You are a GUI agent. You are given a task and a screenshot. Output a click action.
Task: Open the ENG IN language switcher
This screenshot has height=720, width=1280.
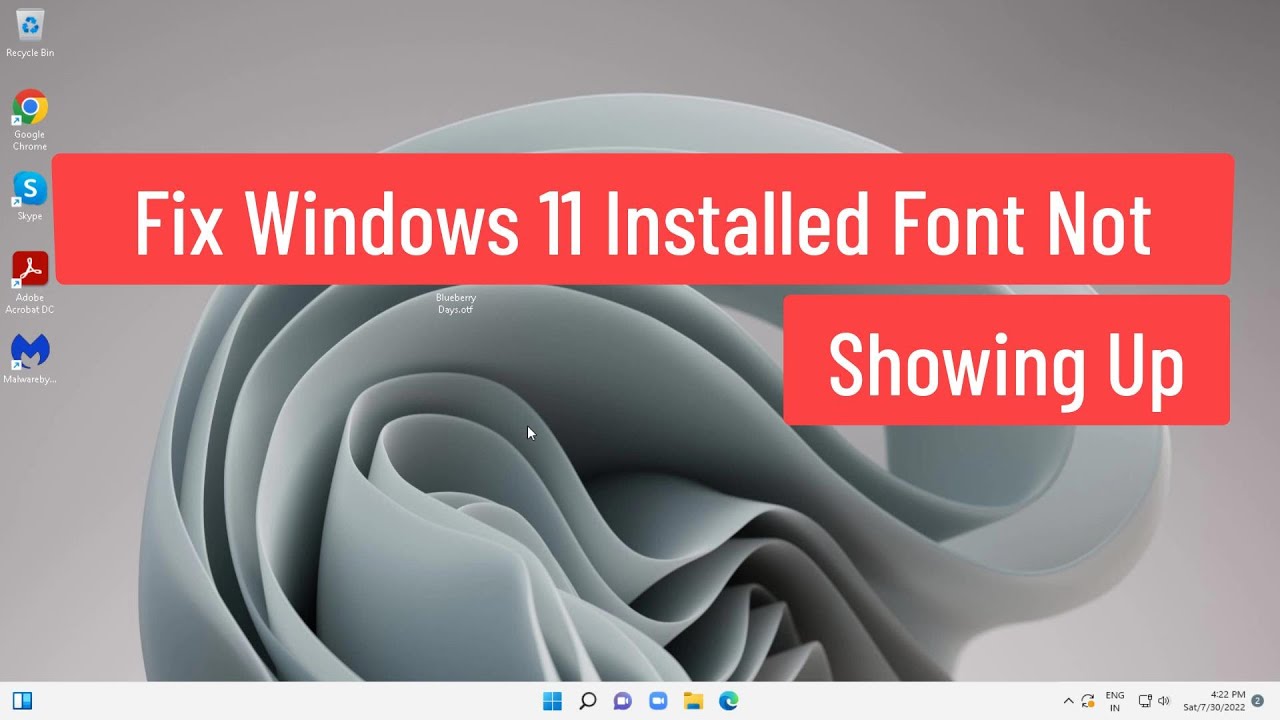pos(1115,701)
